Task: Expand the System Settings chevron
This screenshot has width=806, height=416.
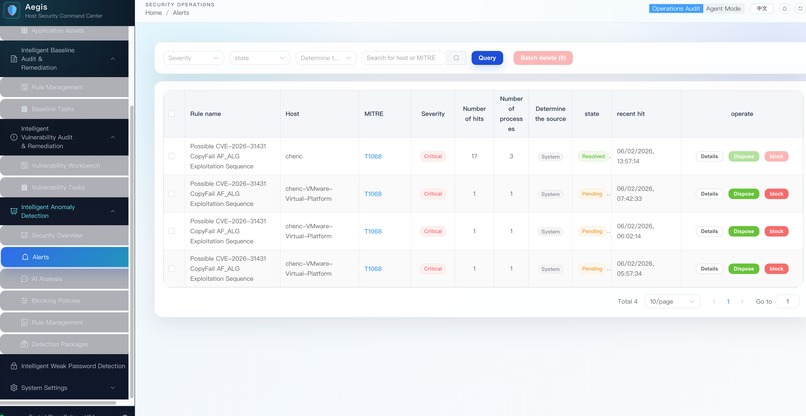Action: pos(113,388)
